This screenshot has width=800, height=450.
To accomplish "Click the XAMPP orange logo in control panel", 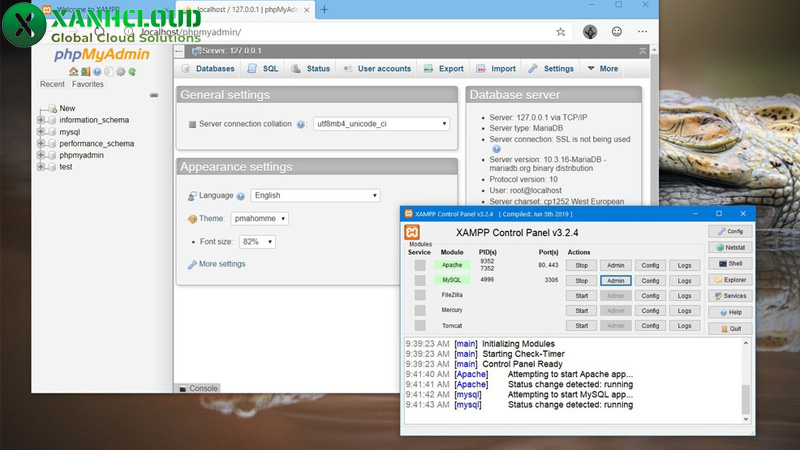I will [x=412, y=232].
